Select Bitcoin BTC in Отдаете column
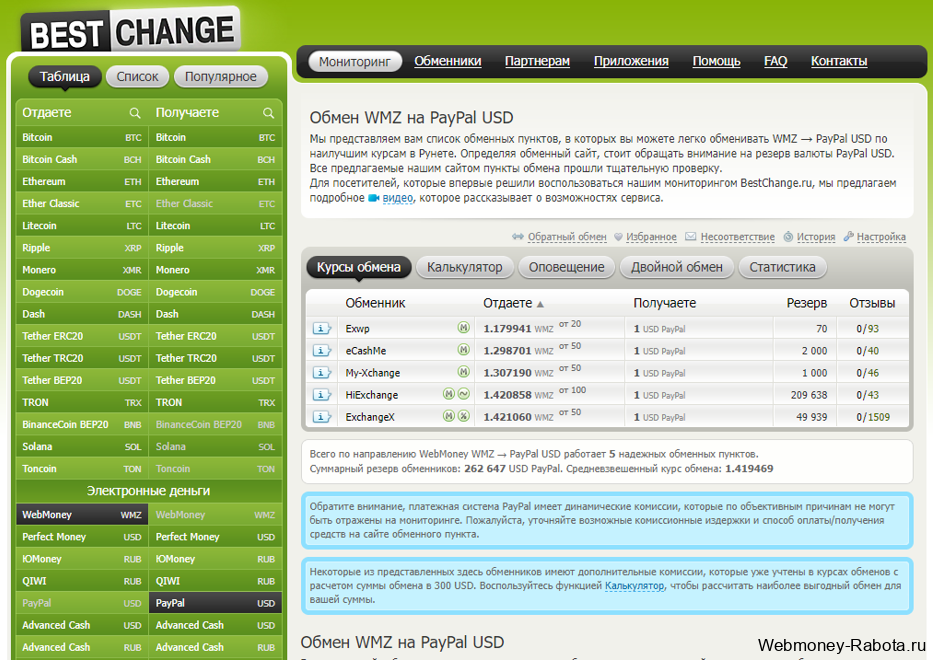This screenshot has height=661, width=933. coord(82,137)
